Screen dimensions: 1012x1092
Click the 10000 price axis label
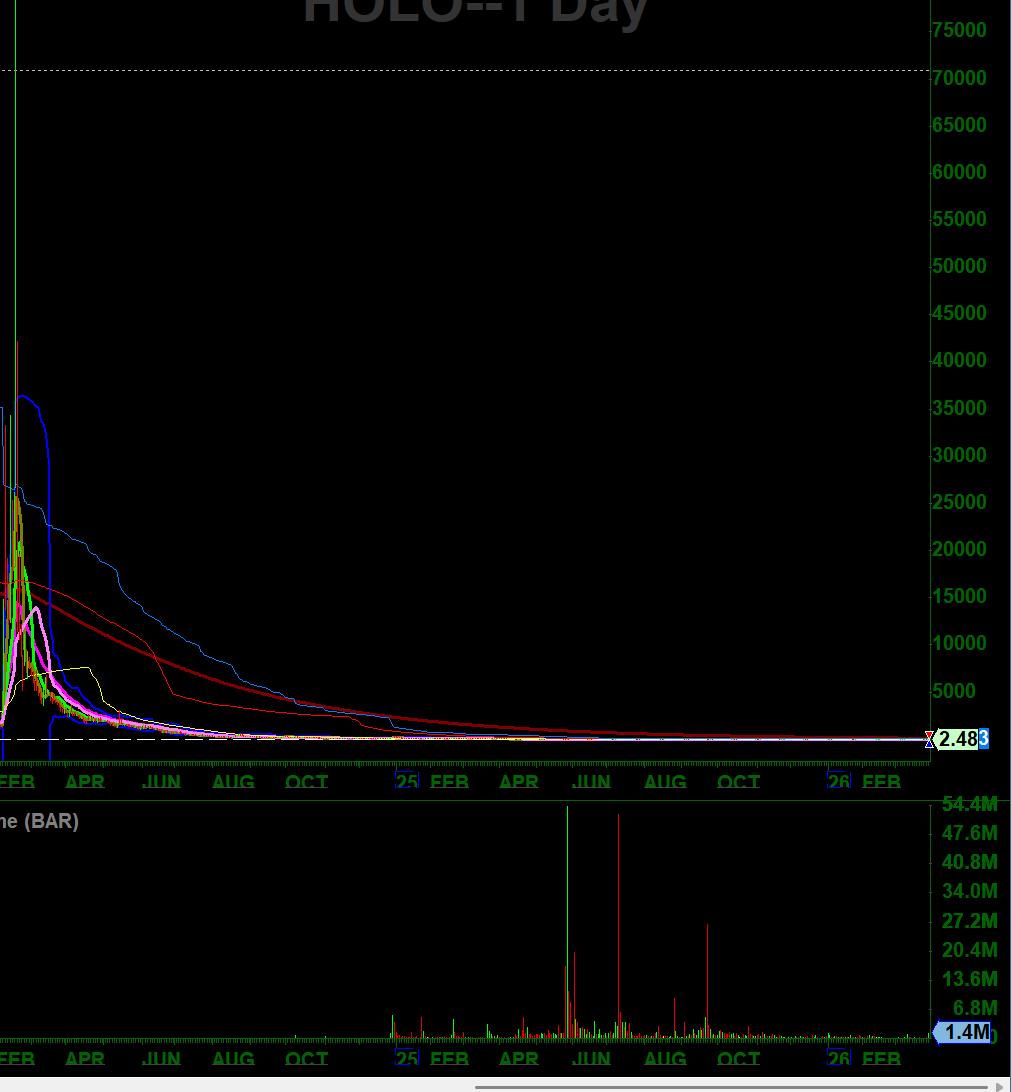pyautogui.click(x=959, y=643)
